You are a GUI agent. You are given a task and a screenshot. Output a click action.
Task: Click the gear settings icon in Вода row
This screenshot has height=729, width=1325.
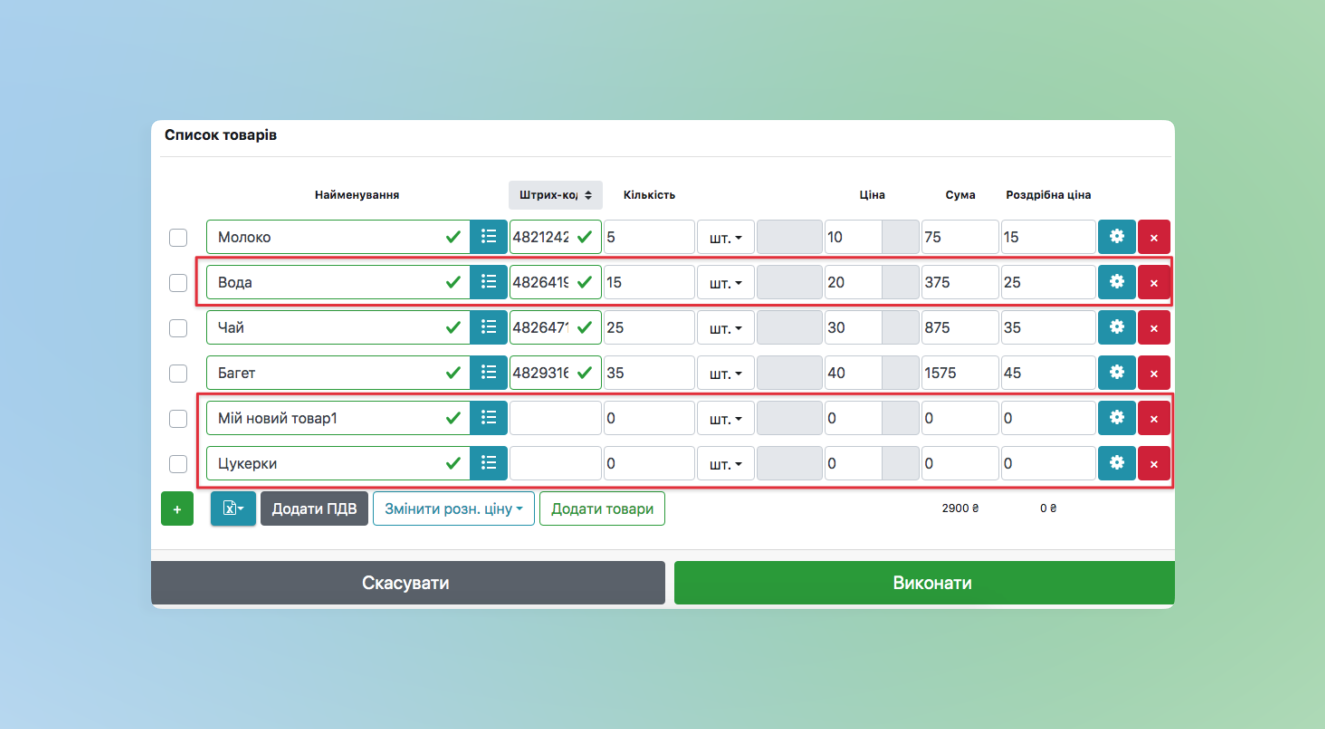click(x=1116, y=282)
